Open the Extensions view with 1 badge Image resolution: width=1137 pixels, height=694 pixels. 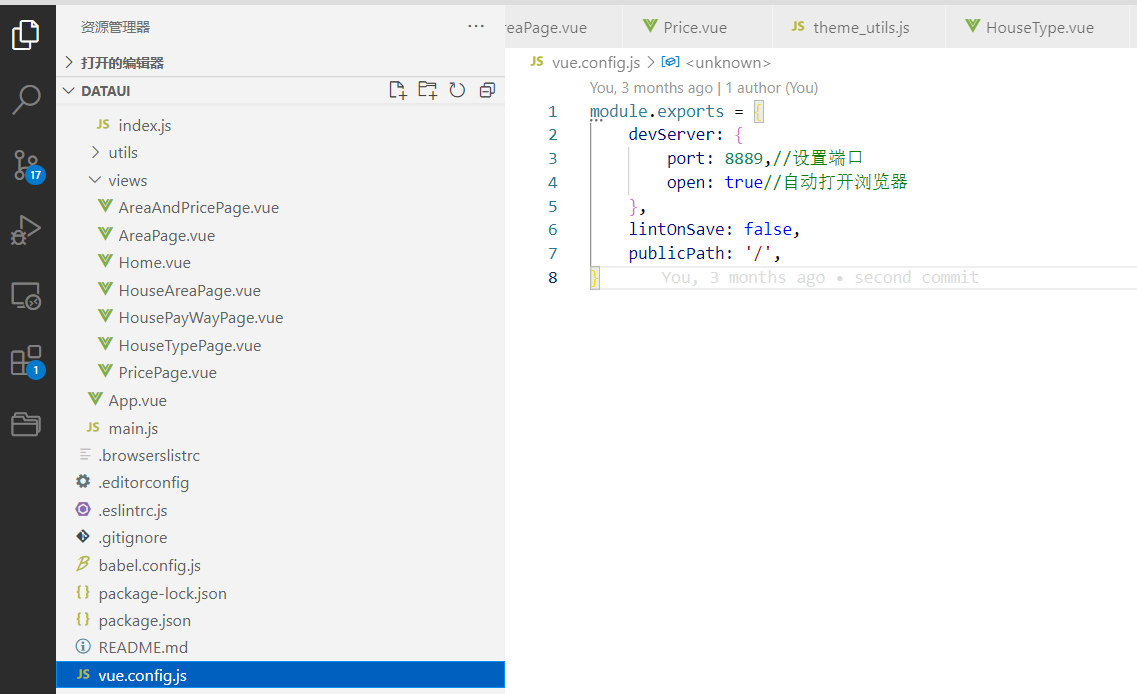(x=28, y=361)
